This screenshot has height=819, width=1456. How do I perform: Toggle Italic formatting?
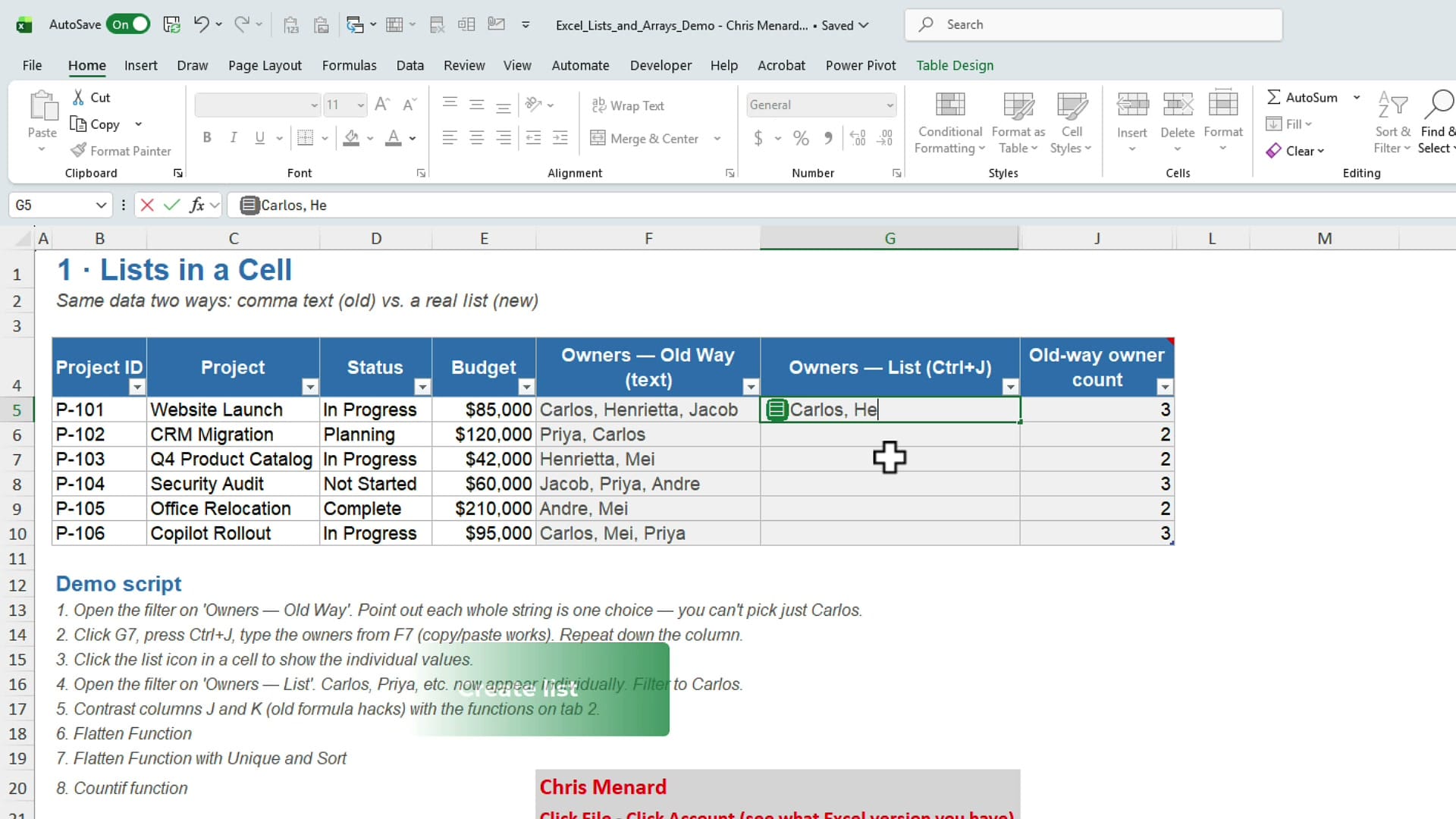point(234,138)
